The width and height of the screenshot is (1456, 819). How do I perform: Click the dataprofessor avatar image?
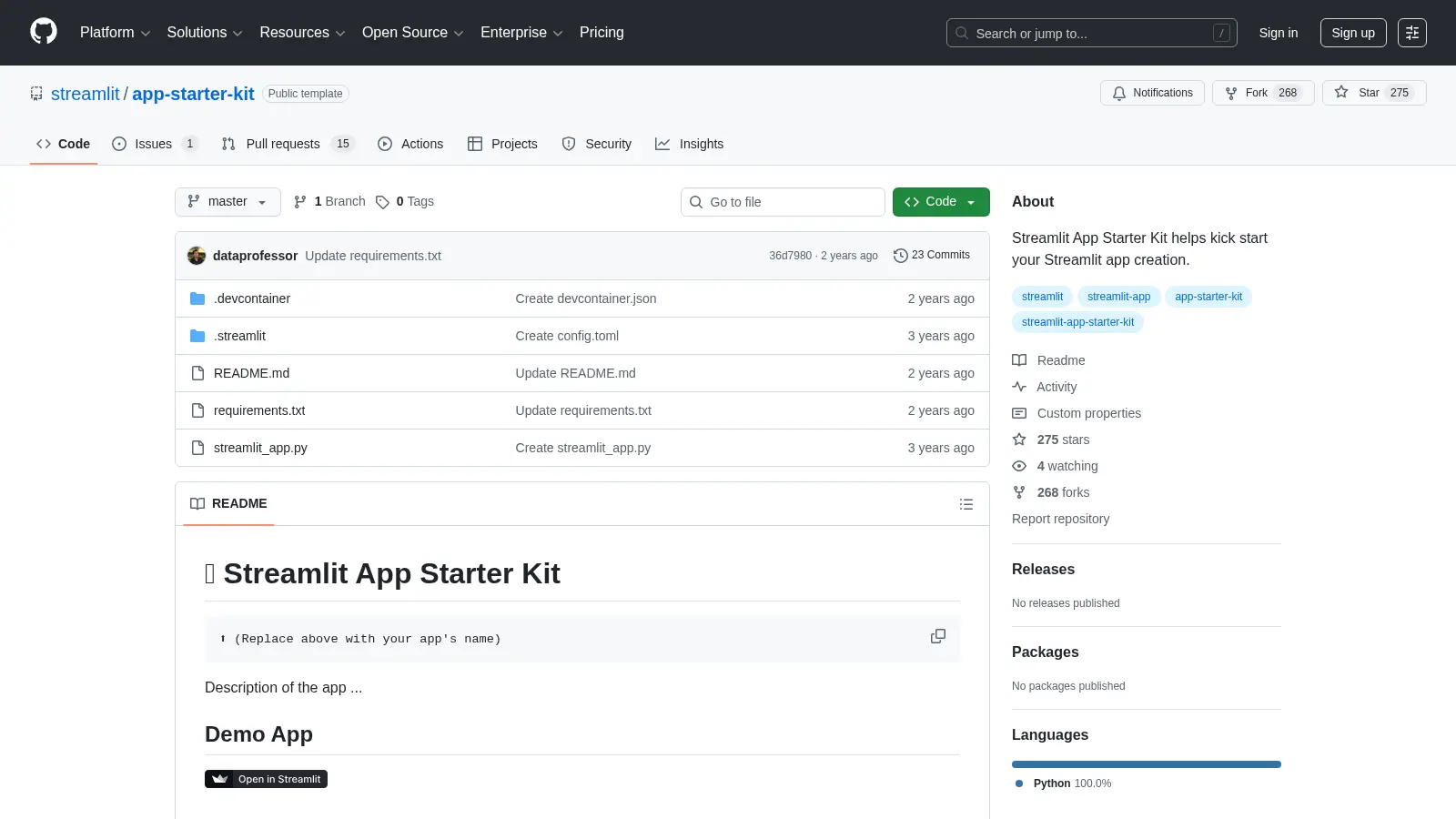(x=197, y=256)
